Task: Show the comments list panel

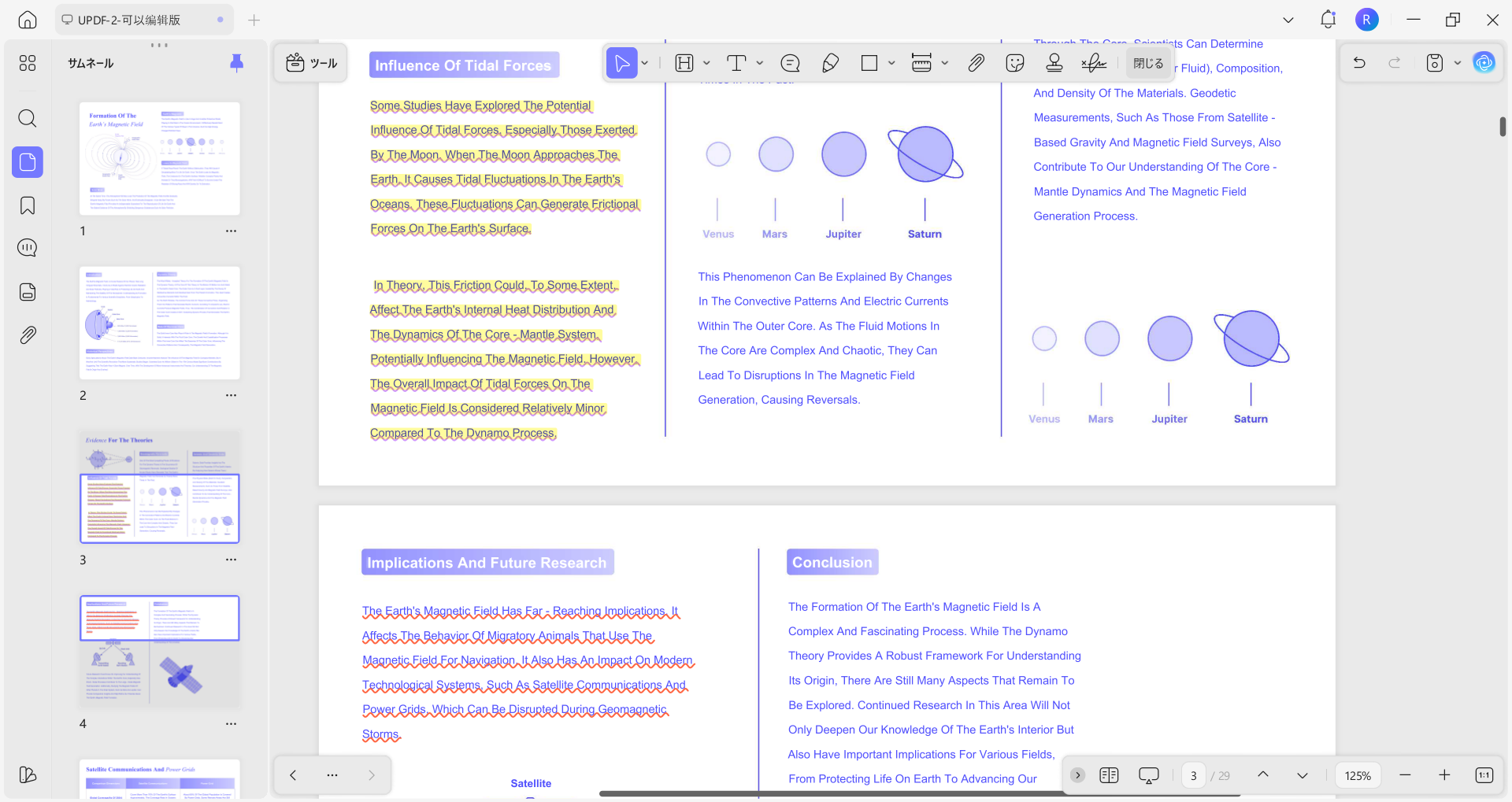Action: (x=28, y=248)
